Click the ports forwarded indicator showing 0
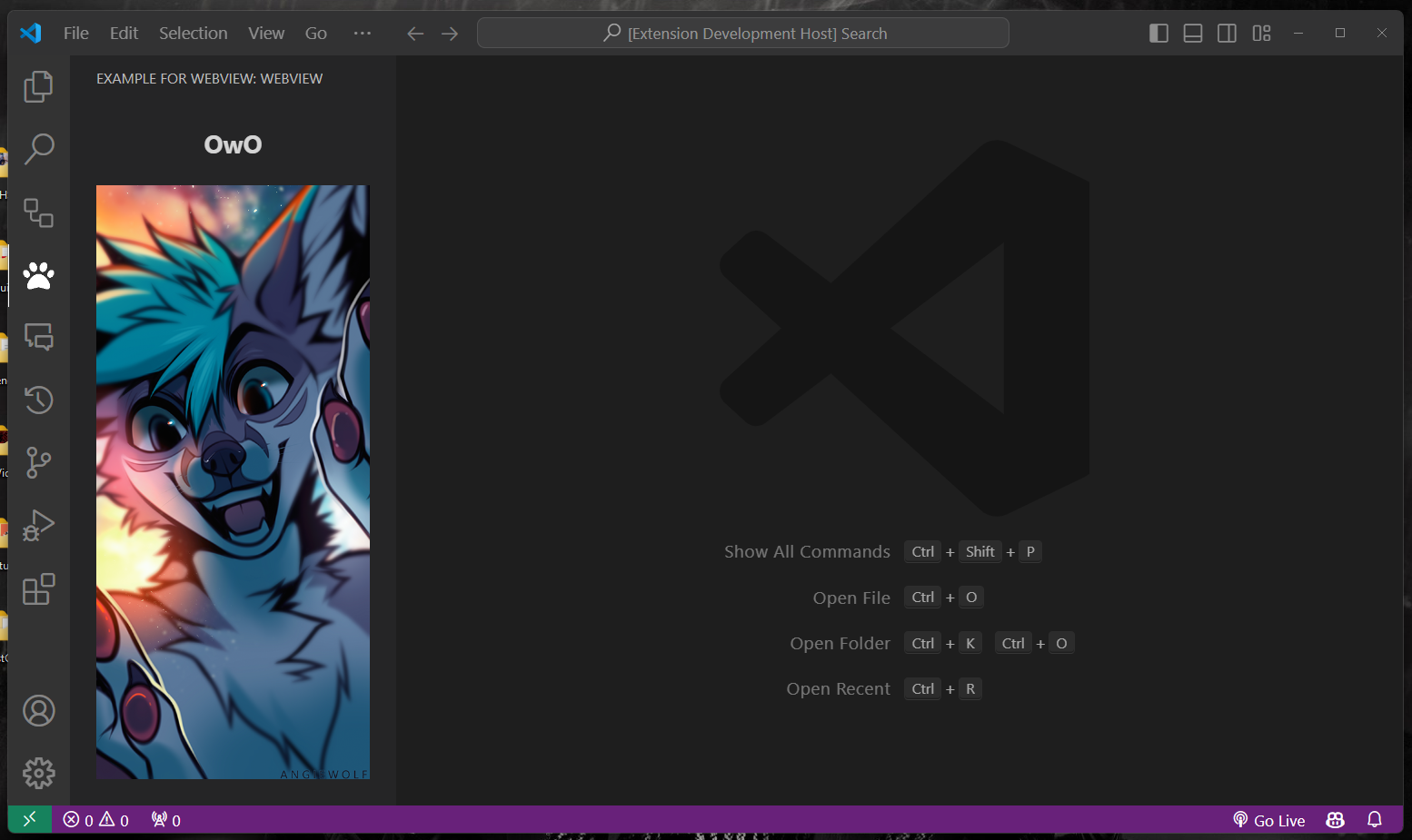The width and height of the screenshot is (1412, 840). (x=166, y=820)
